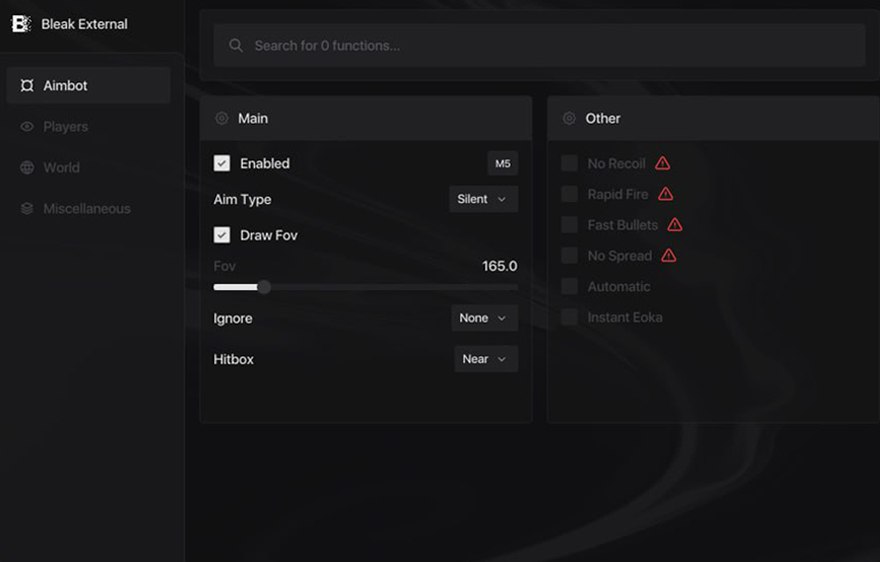Click the gear icon in Main panel header
880x562 pixels.
click(222, 119)
